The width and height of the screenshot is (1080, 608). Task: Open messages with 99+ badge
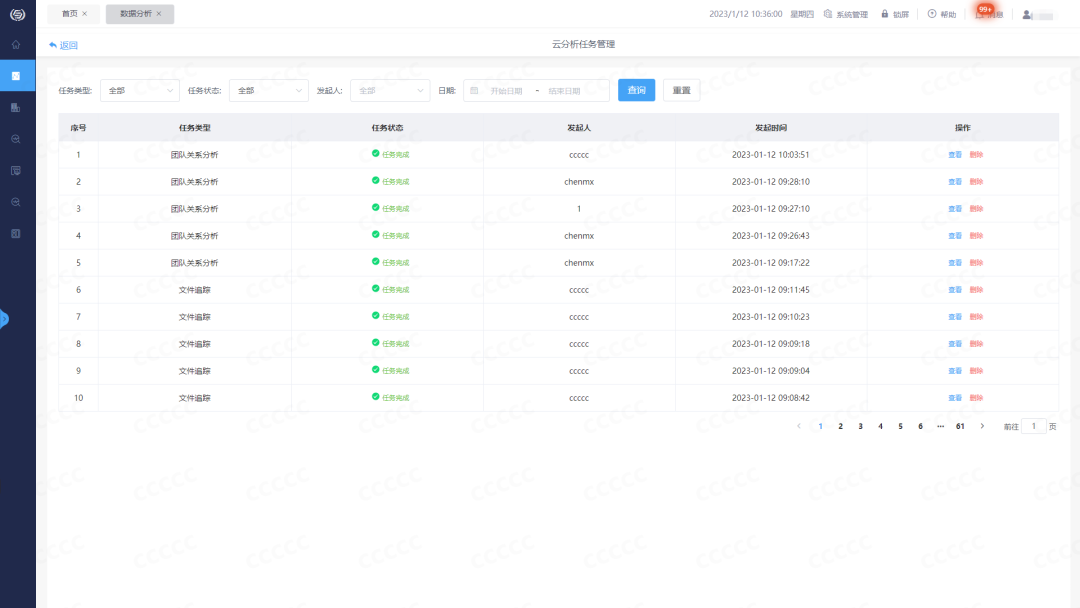tap(989, 13)
